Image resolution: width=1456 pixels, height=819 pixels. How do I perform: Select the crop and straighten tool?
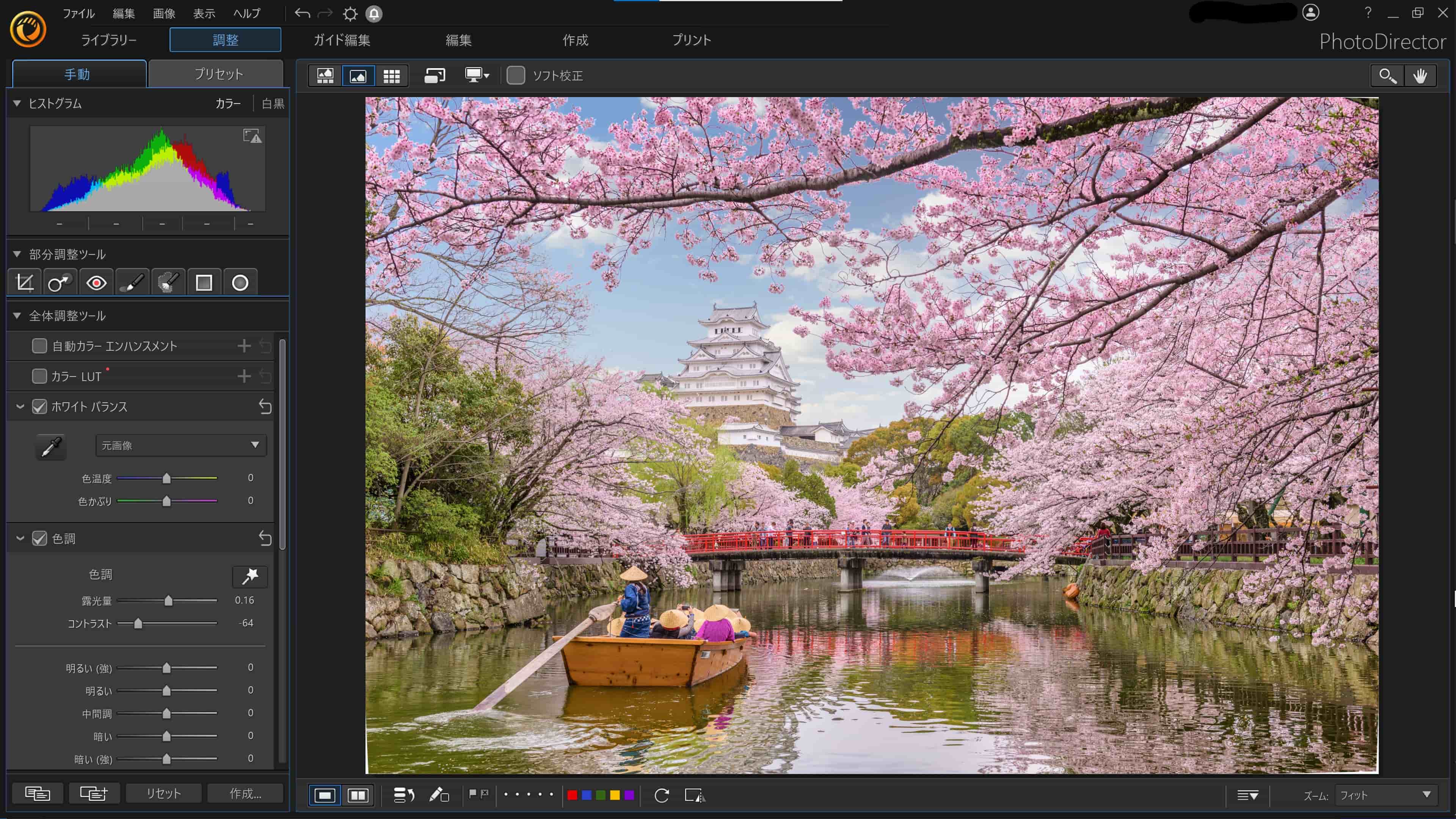25,282
